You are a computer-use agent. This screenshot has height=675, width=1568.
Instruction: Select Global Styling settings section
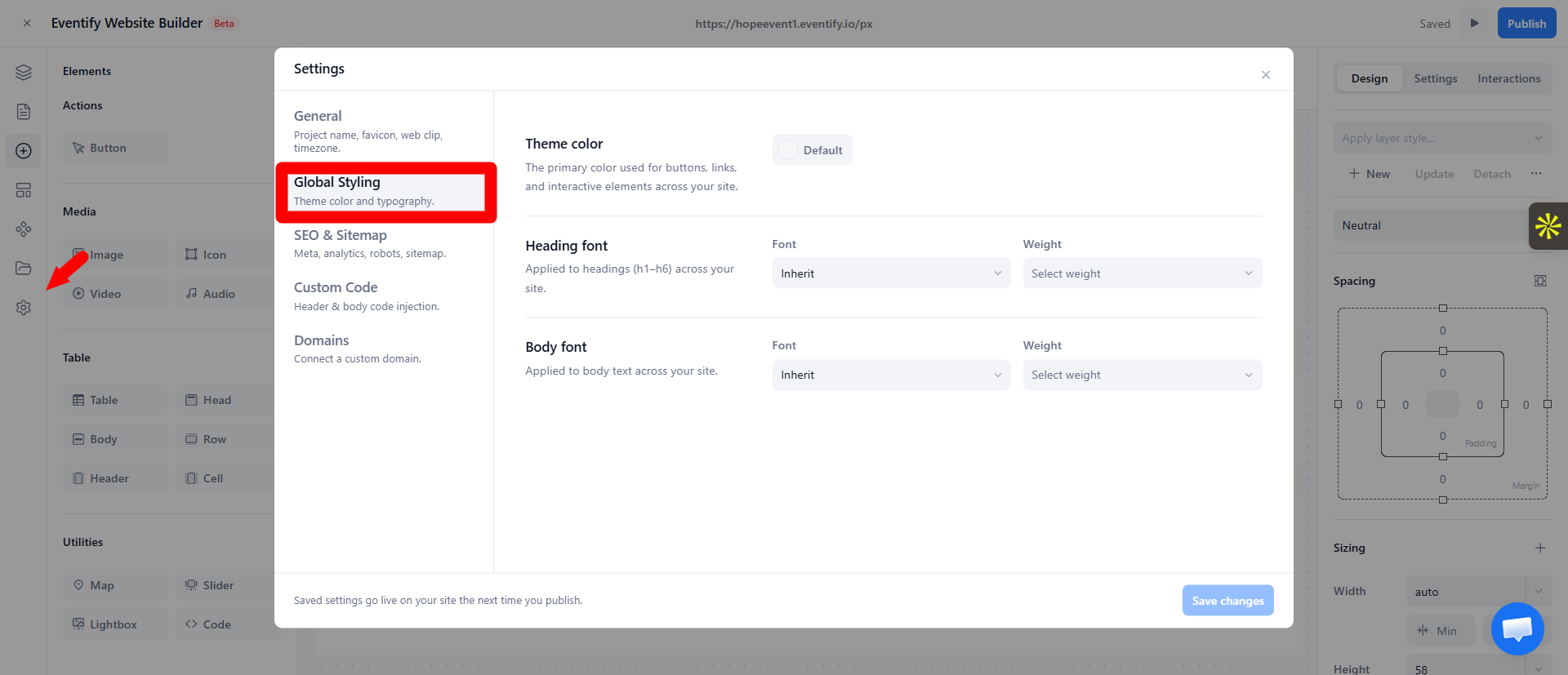click(384, 191)
